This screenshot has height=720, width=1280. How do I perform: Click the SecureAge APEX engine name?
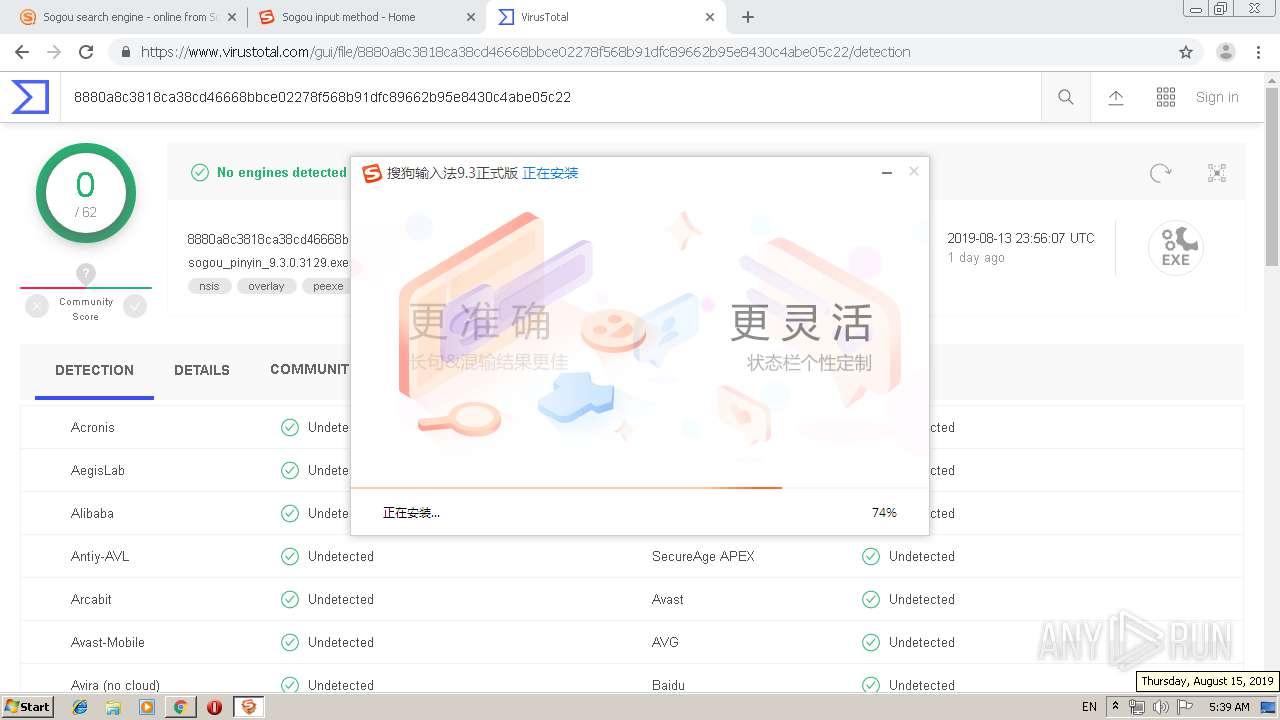click(x=703, y=556)
